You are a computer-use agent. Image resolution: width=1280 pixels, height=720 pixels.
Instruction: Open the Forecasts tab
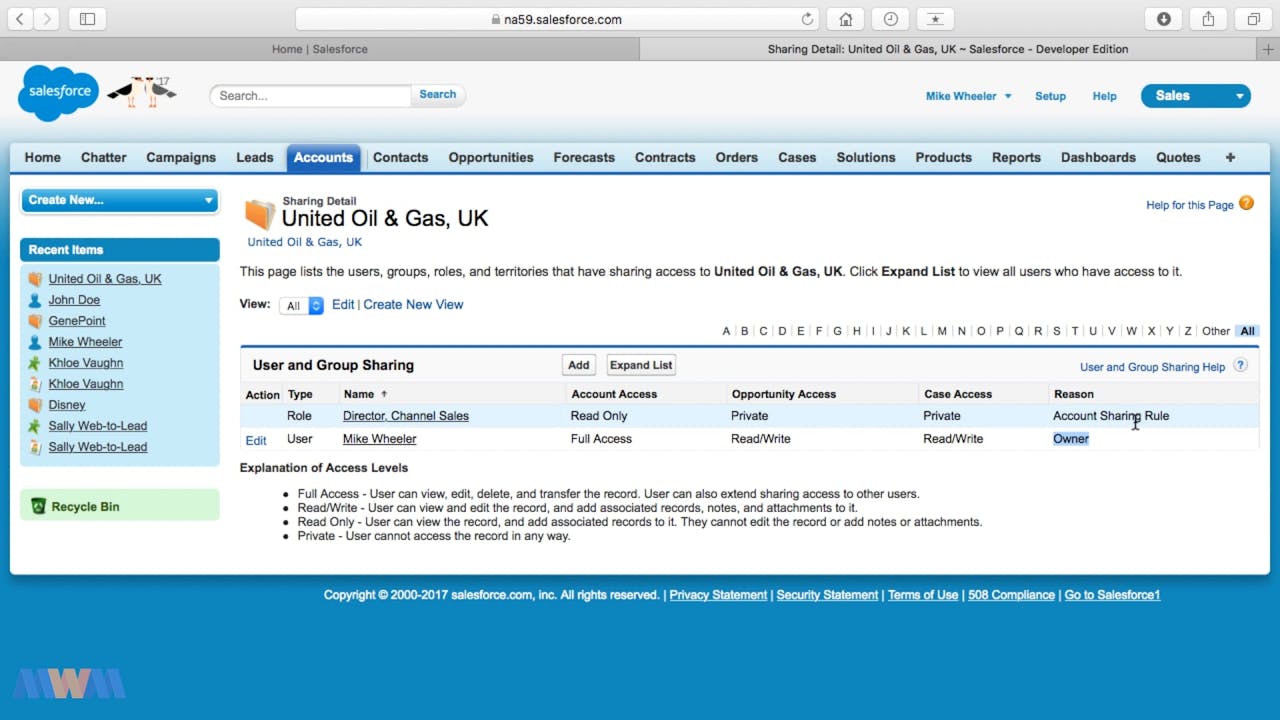click(x=584, y=157)
